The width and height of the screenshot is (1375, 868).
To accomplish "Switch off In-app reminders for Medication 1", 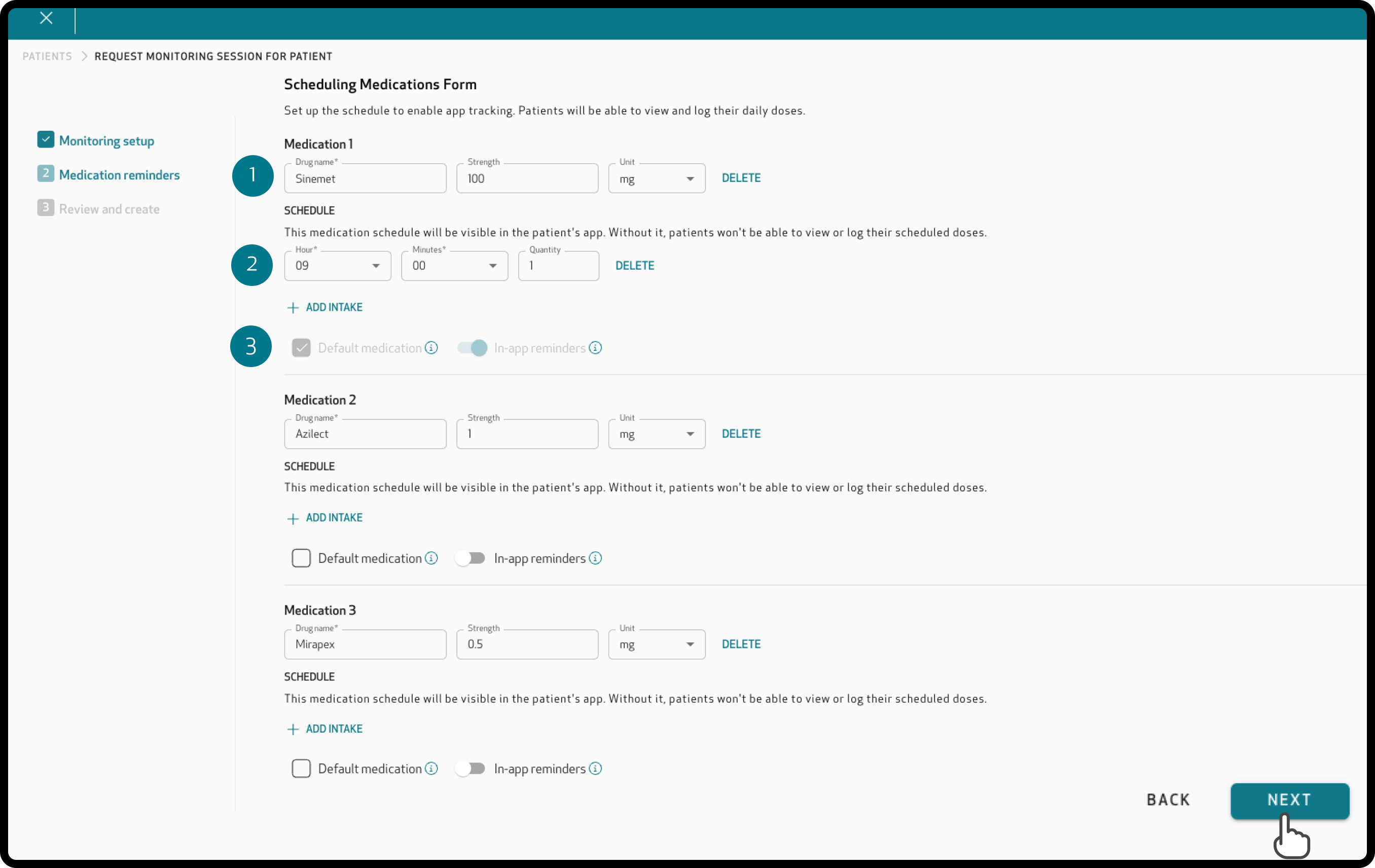I will click(x=472, y=348).
